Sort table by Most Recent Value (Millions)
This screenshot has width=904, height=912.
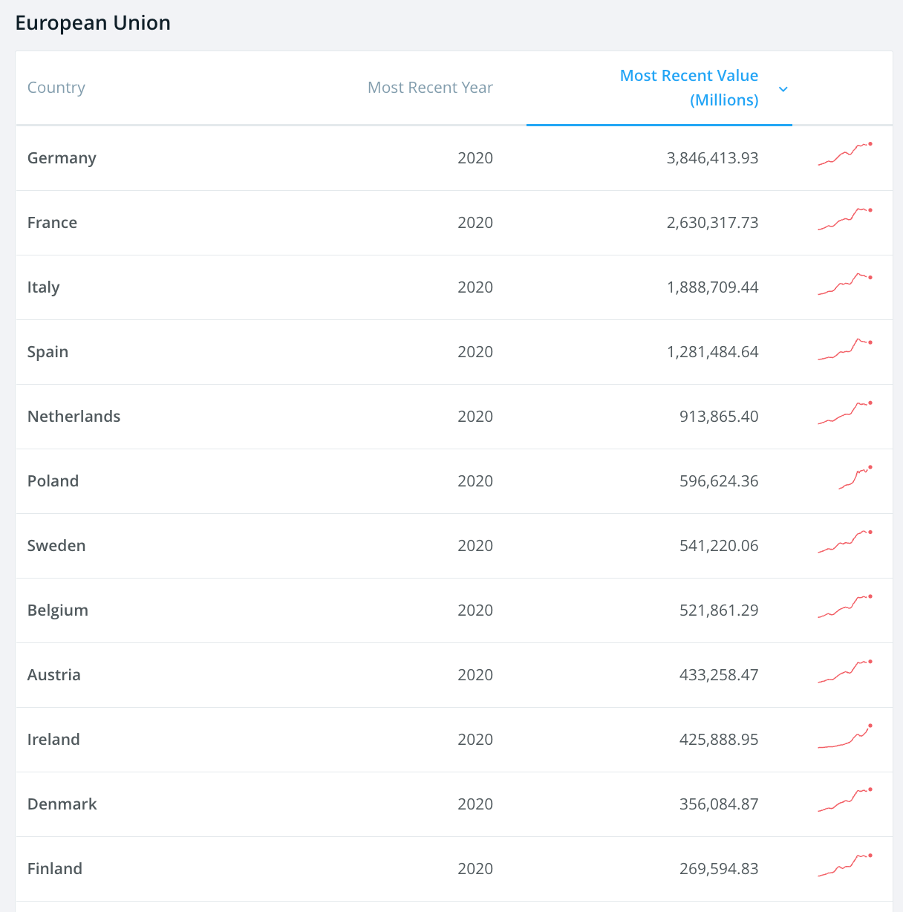[689, 88]
